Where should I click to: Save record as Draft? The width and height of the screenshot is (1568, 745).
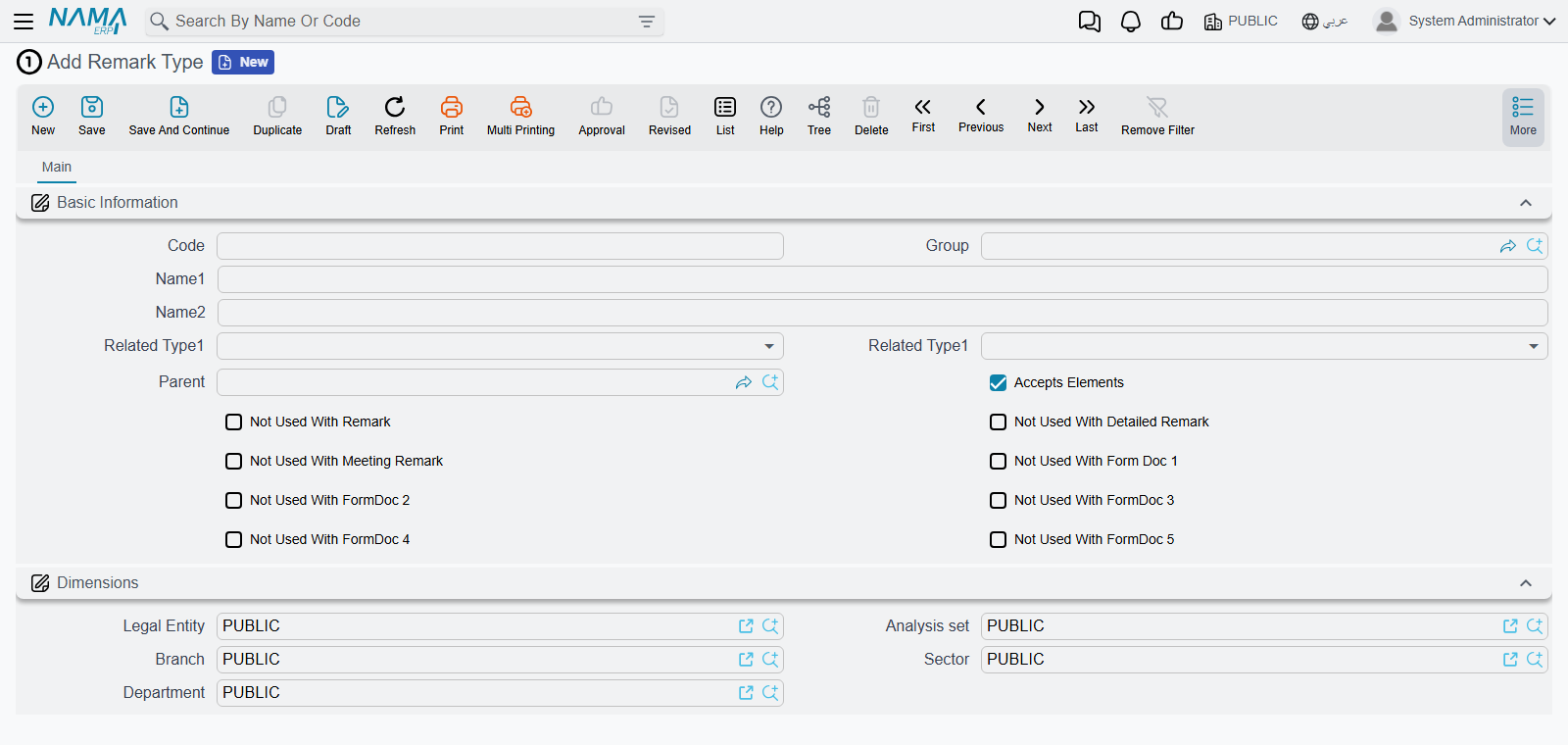click(x=338, y=107)
